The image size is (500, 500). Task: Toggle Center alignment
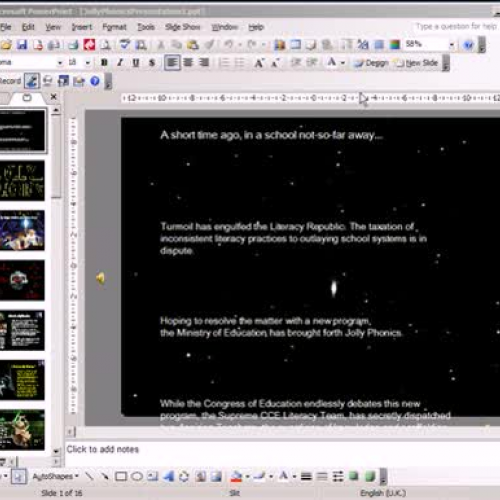(x=188, y=63)
